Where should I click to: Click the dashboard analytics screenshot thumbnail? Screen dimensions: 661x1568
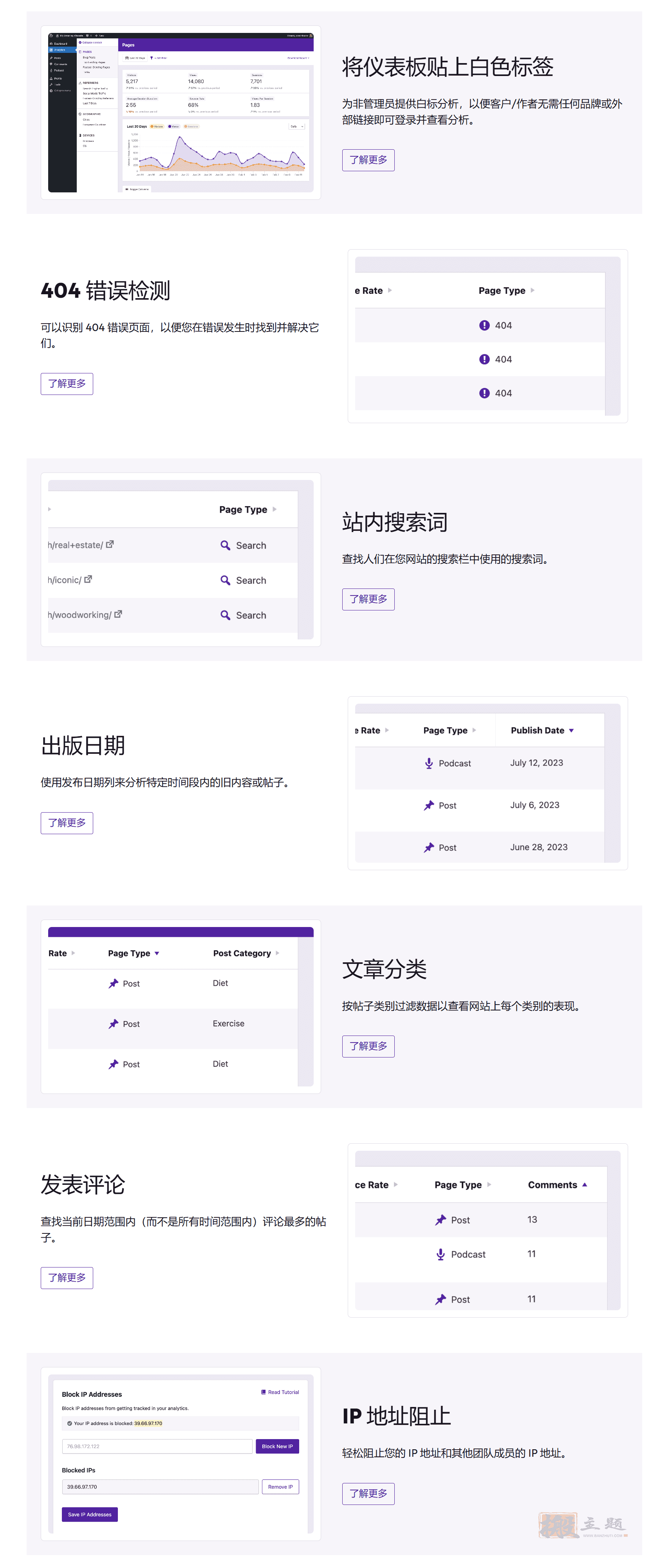181,112
